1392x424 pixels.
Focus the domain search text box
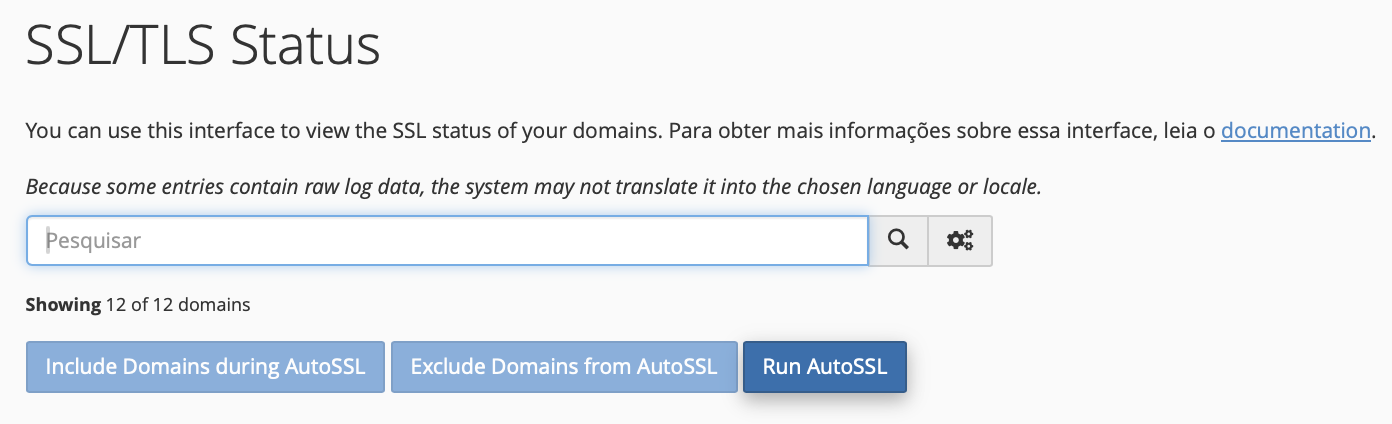click(447, 241)
